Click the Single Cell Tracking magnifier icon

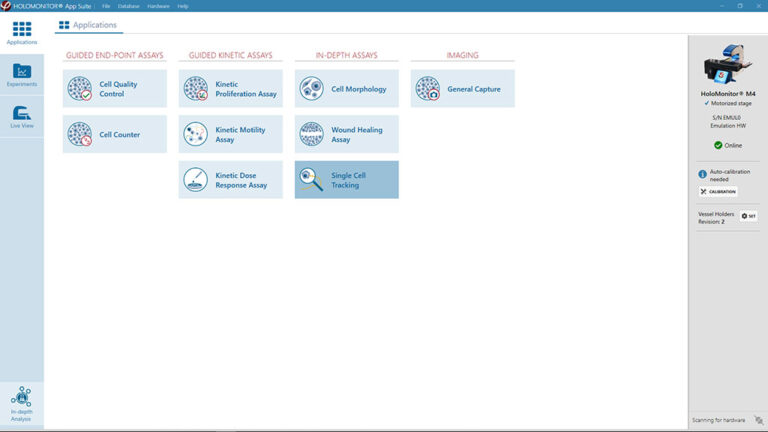tap(312, 180)
